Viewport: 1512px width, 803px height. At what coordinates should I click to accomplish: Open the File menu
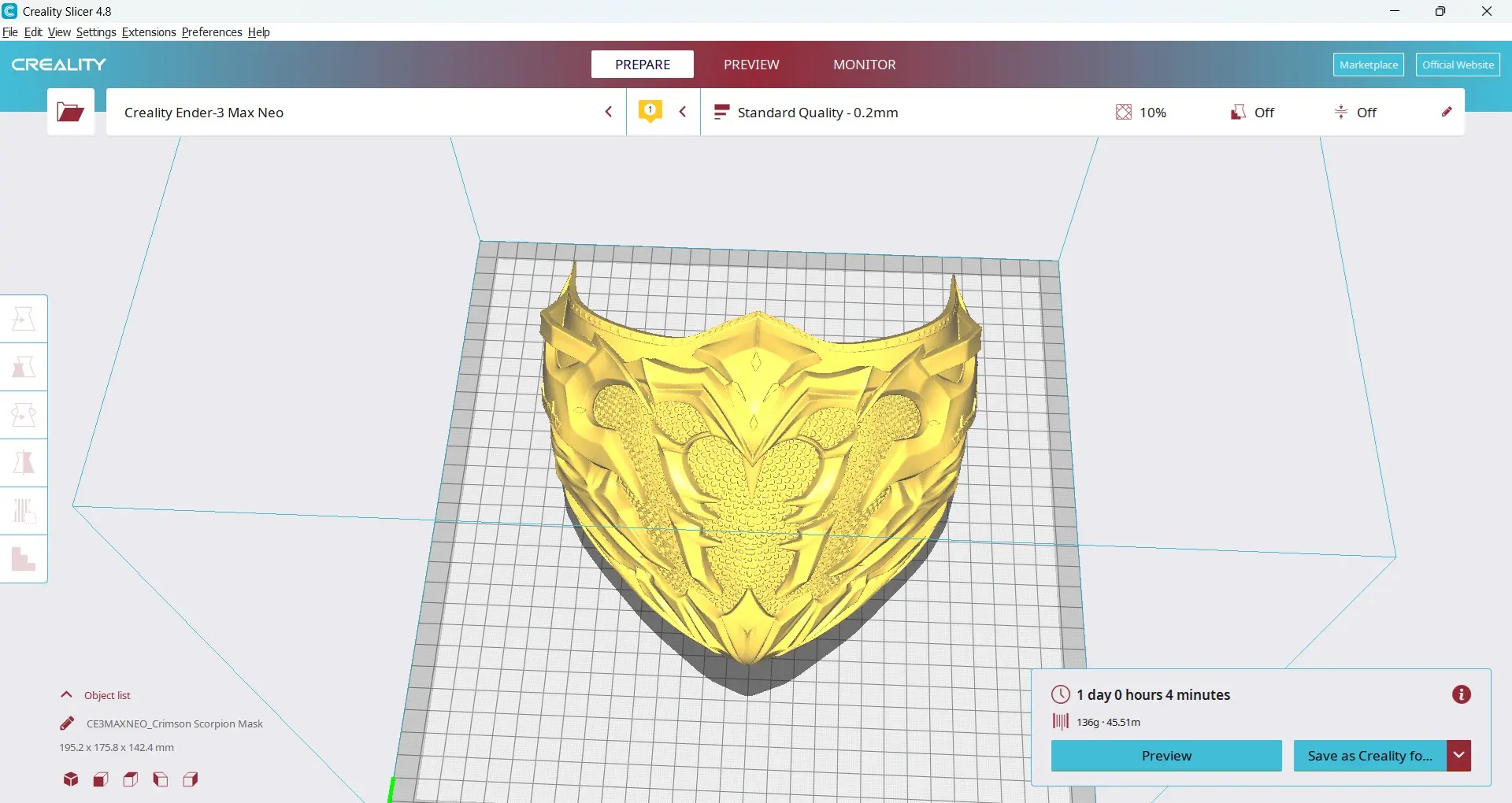coord(10,32)
